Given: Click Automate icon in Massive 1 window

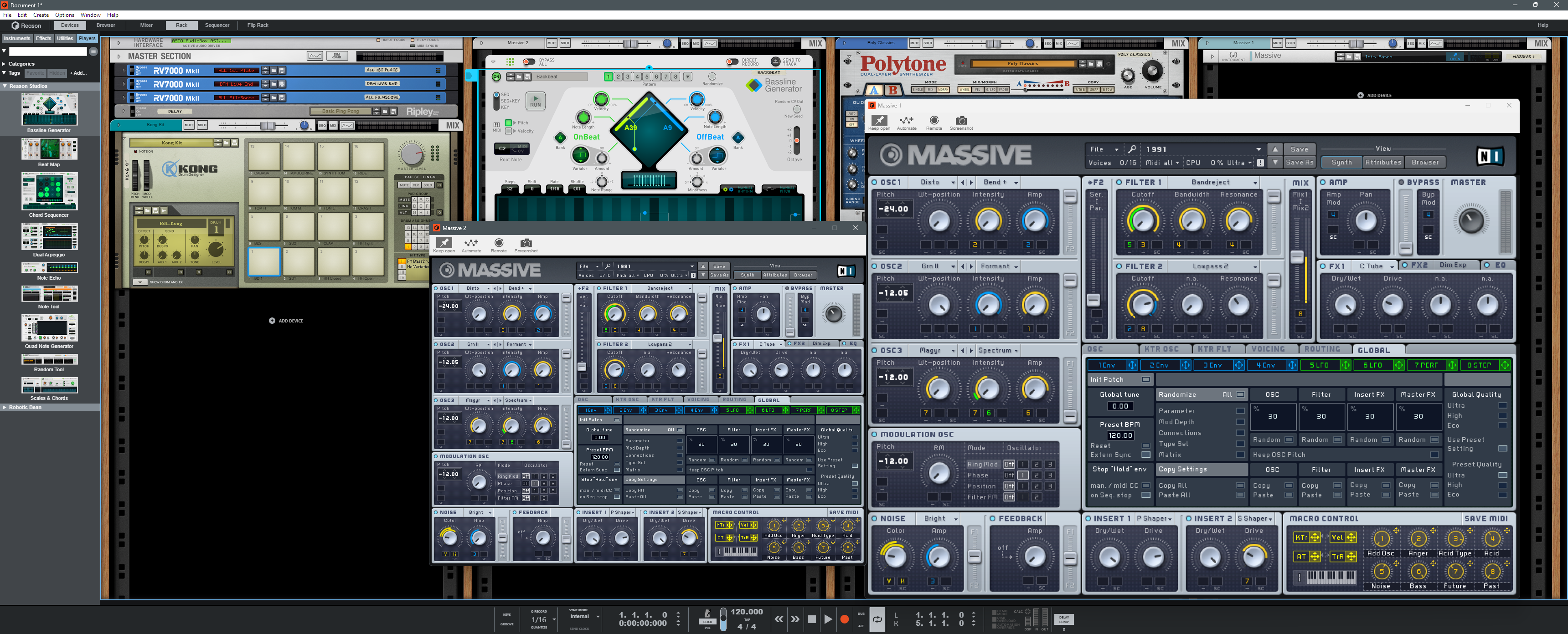Looking at the screenshot, I should [906, 121].
